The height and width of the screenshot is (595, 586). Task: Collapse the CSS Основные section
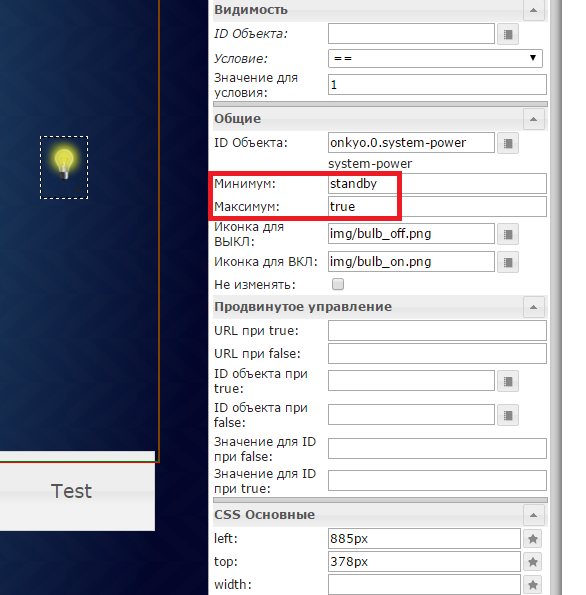pos(533,515)
